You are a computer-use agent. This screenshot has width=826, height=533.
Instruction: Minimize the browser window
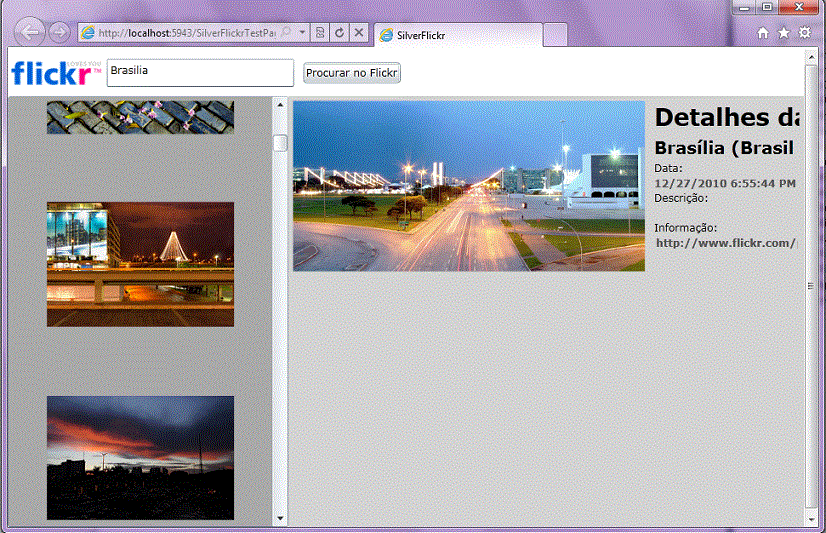pos(744,7)
